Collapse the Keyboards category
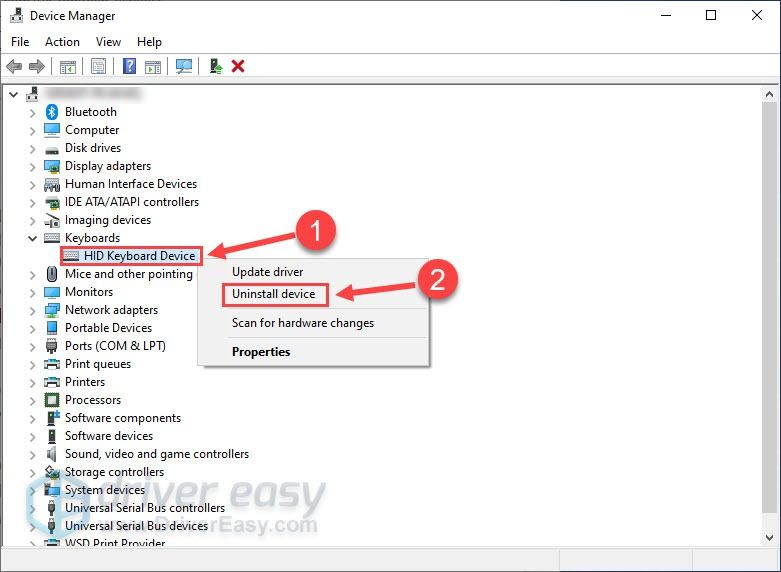781x572 pixels. tap(32, 238)
